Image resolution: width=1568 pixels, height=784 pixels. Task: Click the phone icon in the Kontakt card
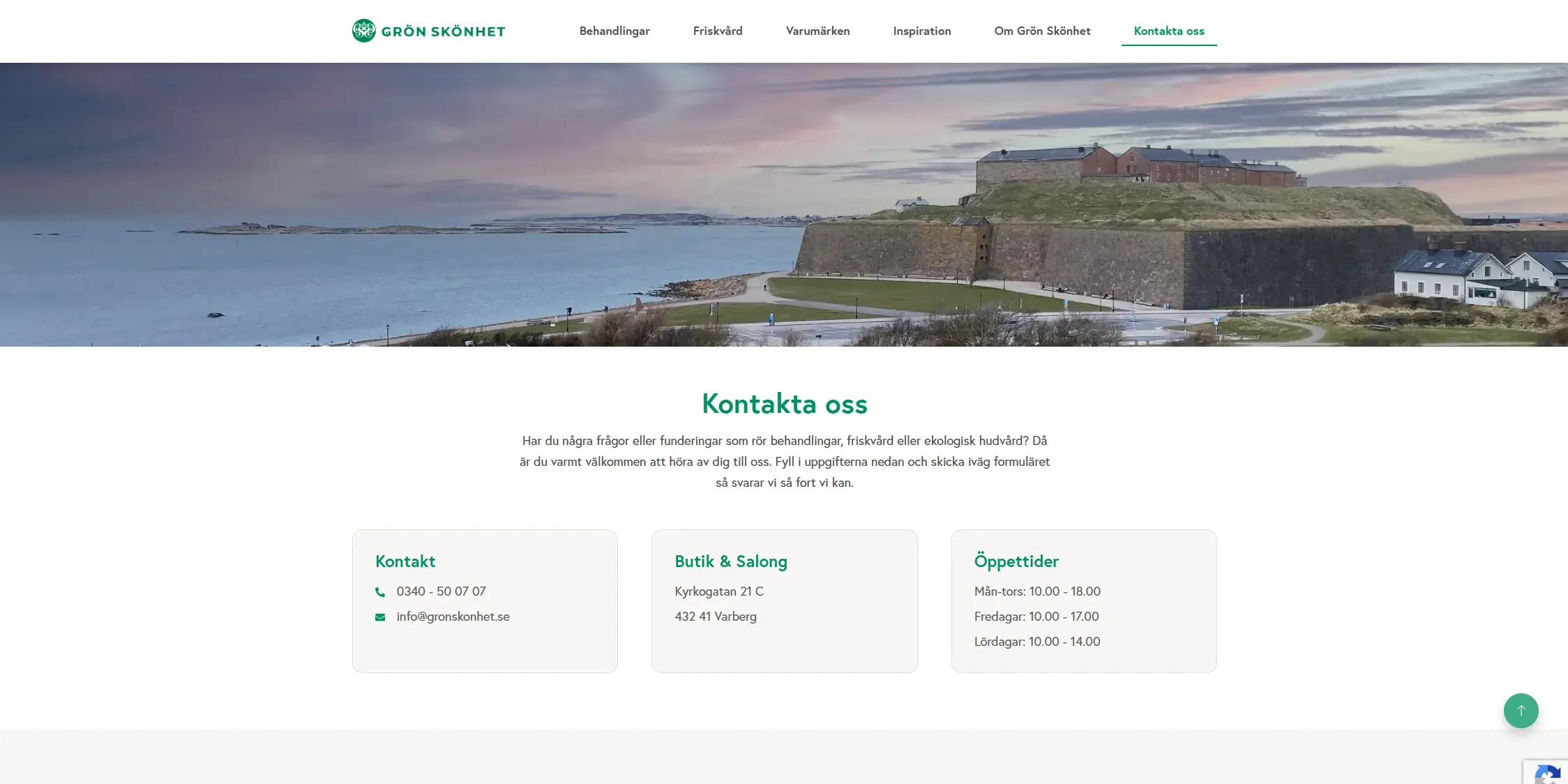coord(380,592)
